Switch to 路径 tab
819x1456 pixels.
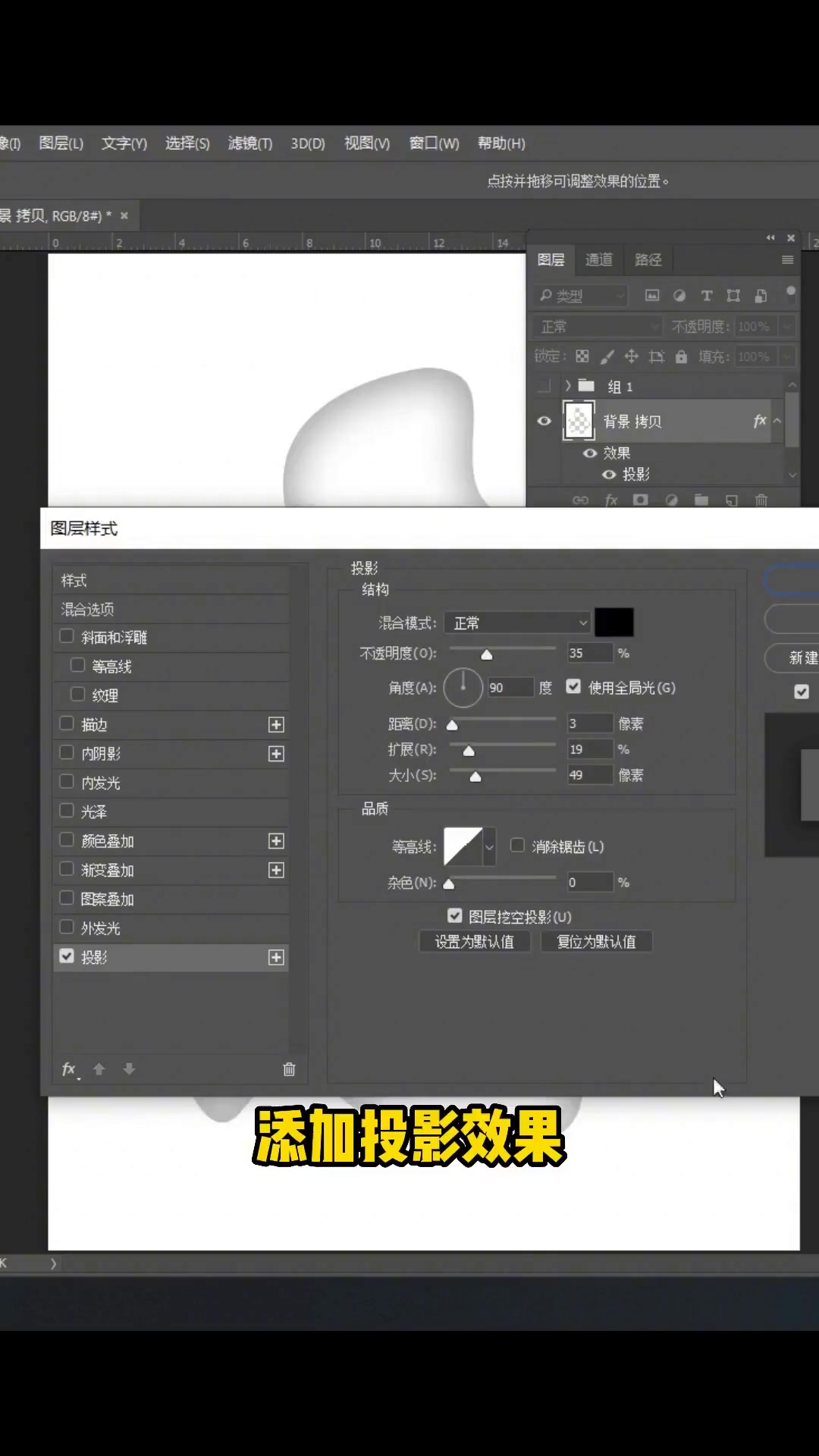pyautogui.click(x=648, y=260)
